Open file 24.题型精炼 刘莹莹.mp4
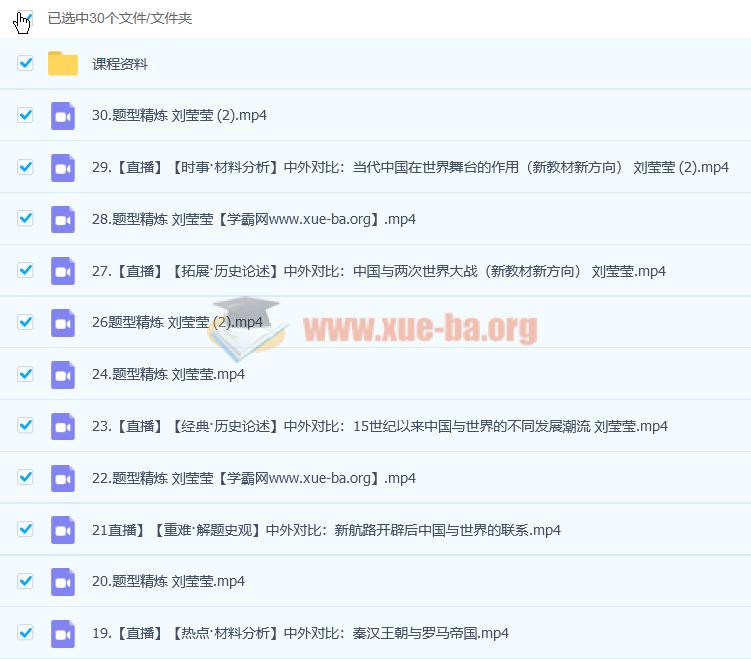Viewport: 751px width, 659px height. click(168, 374)
